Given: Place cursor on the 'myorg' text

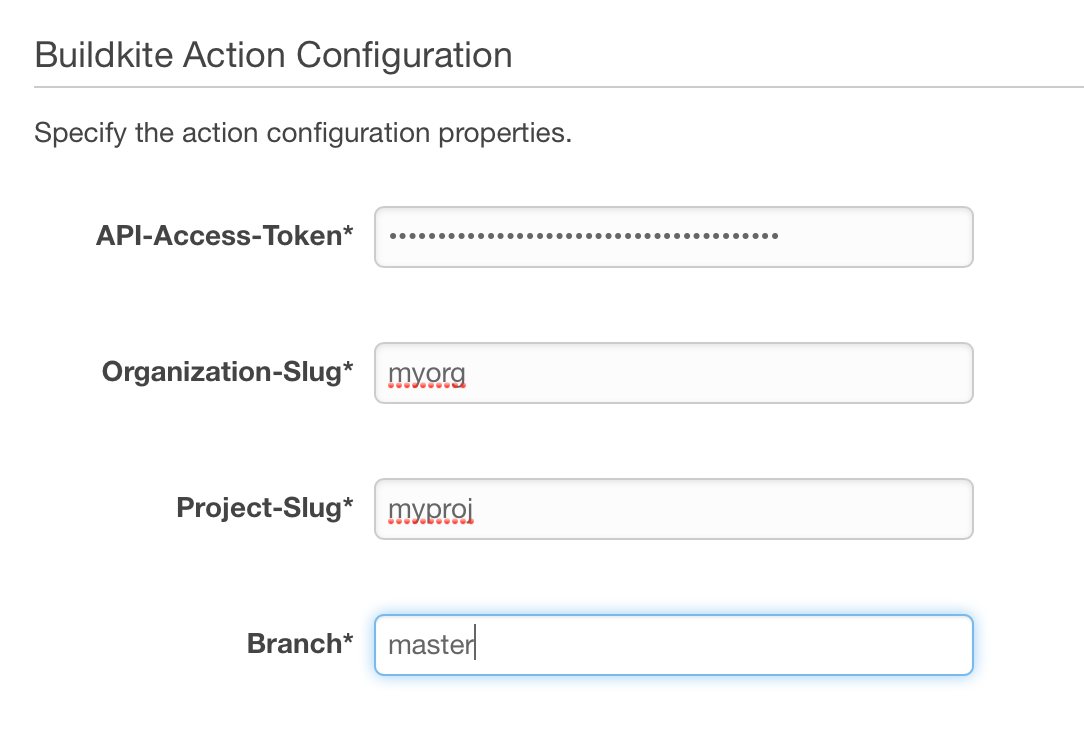Looking at the screenshot, I should [x=427, y=374].
